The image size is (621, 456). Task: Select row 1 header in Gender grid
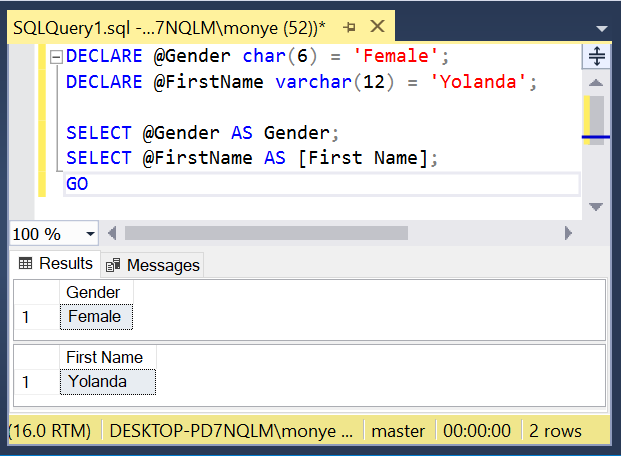pos(37,317)
